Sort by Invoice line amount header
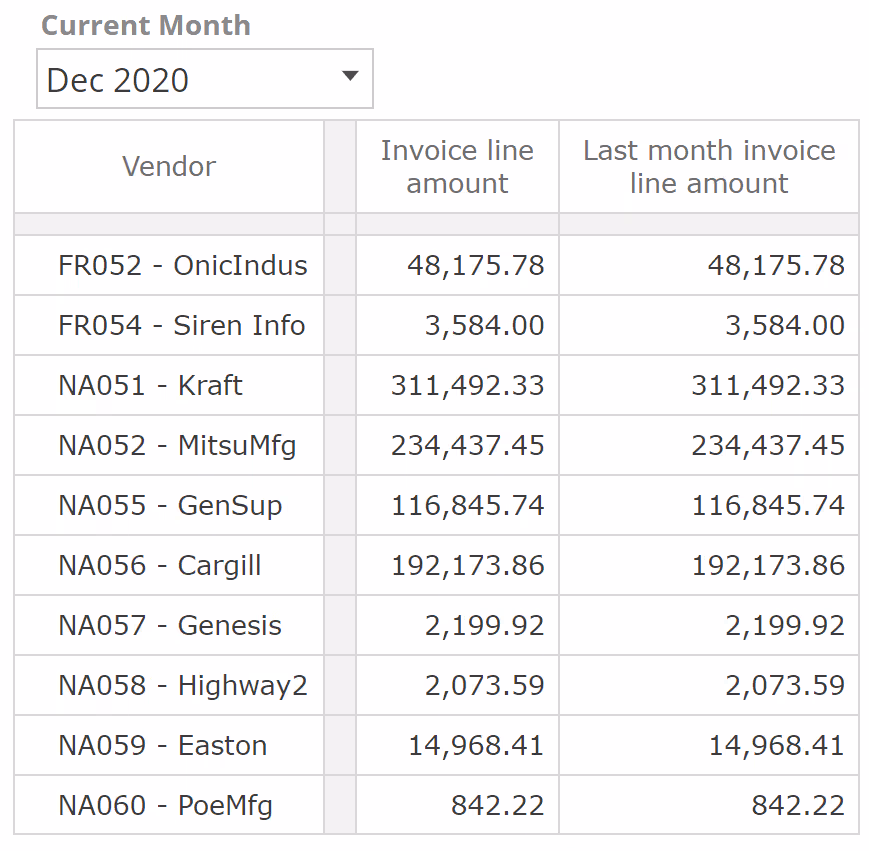 (457, 167)
